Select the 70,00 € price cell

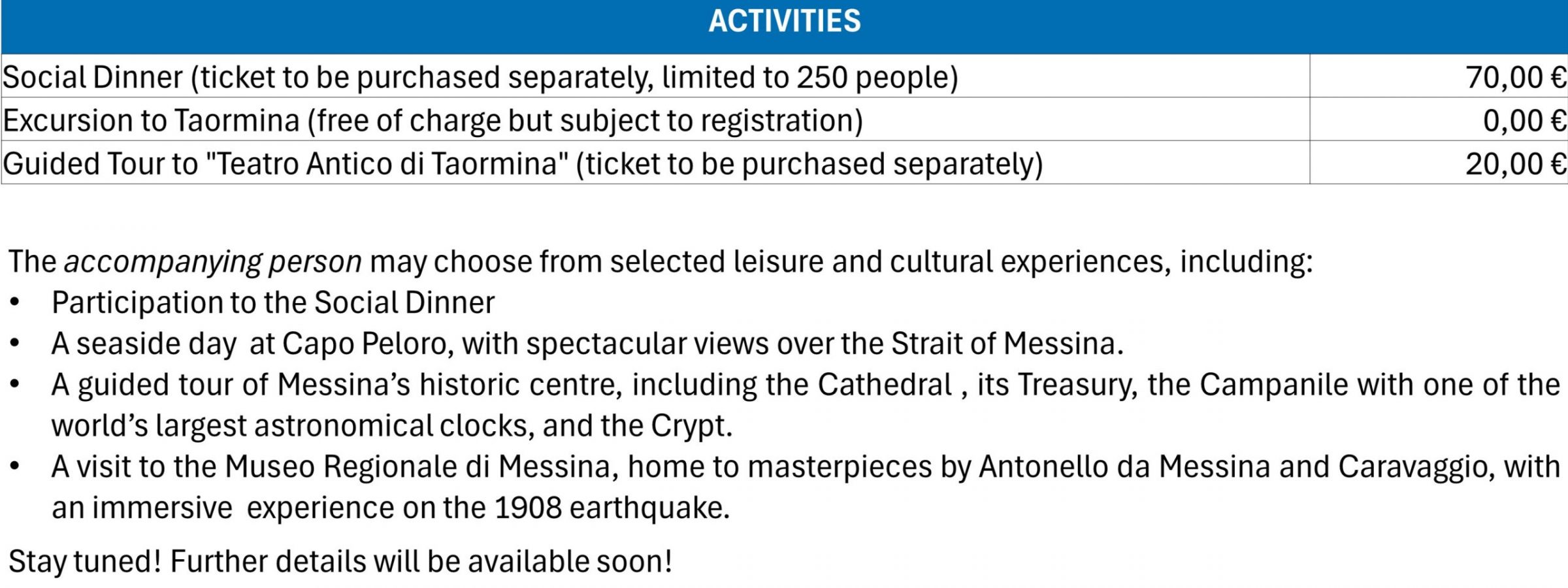[1516, 77]
